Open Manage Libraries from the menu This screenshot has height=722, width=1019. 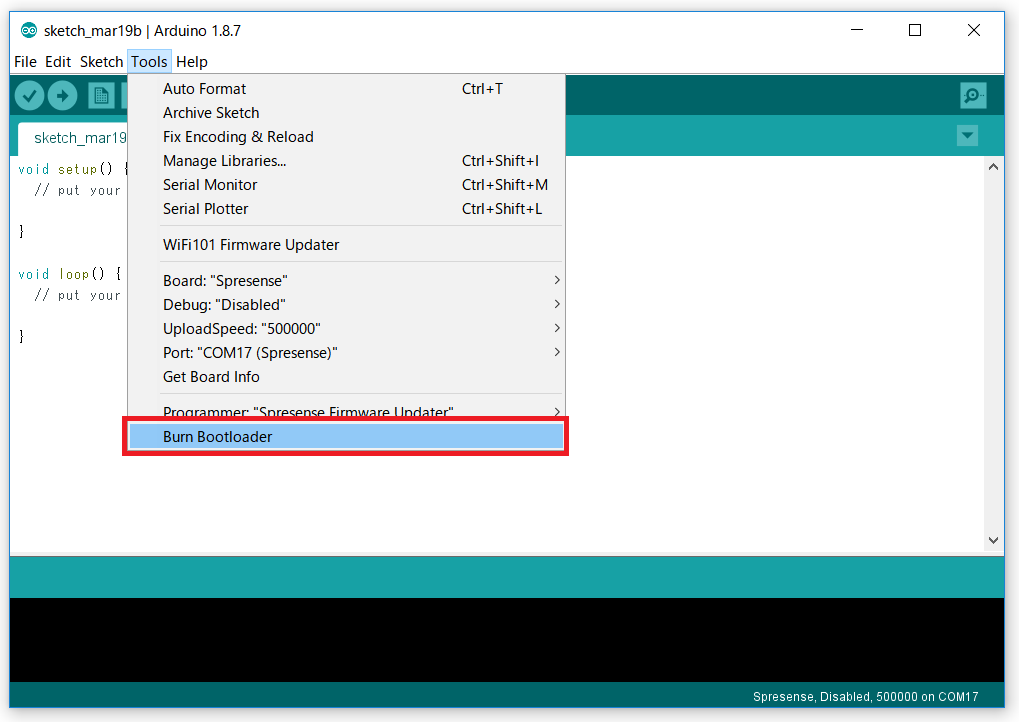coord(224,161)
